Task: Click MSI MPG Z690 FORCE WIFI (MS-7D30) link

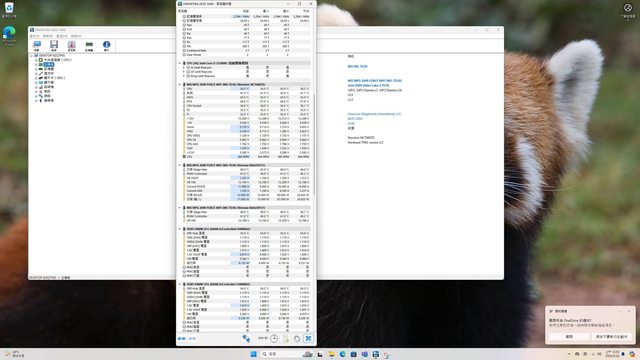Action: click(375, 81)
